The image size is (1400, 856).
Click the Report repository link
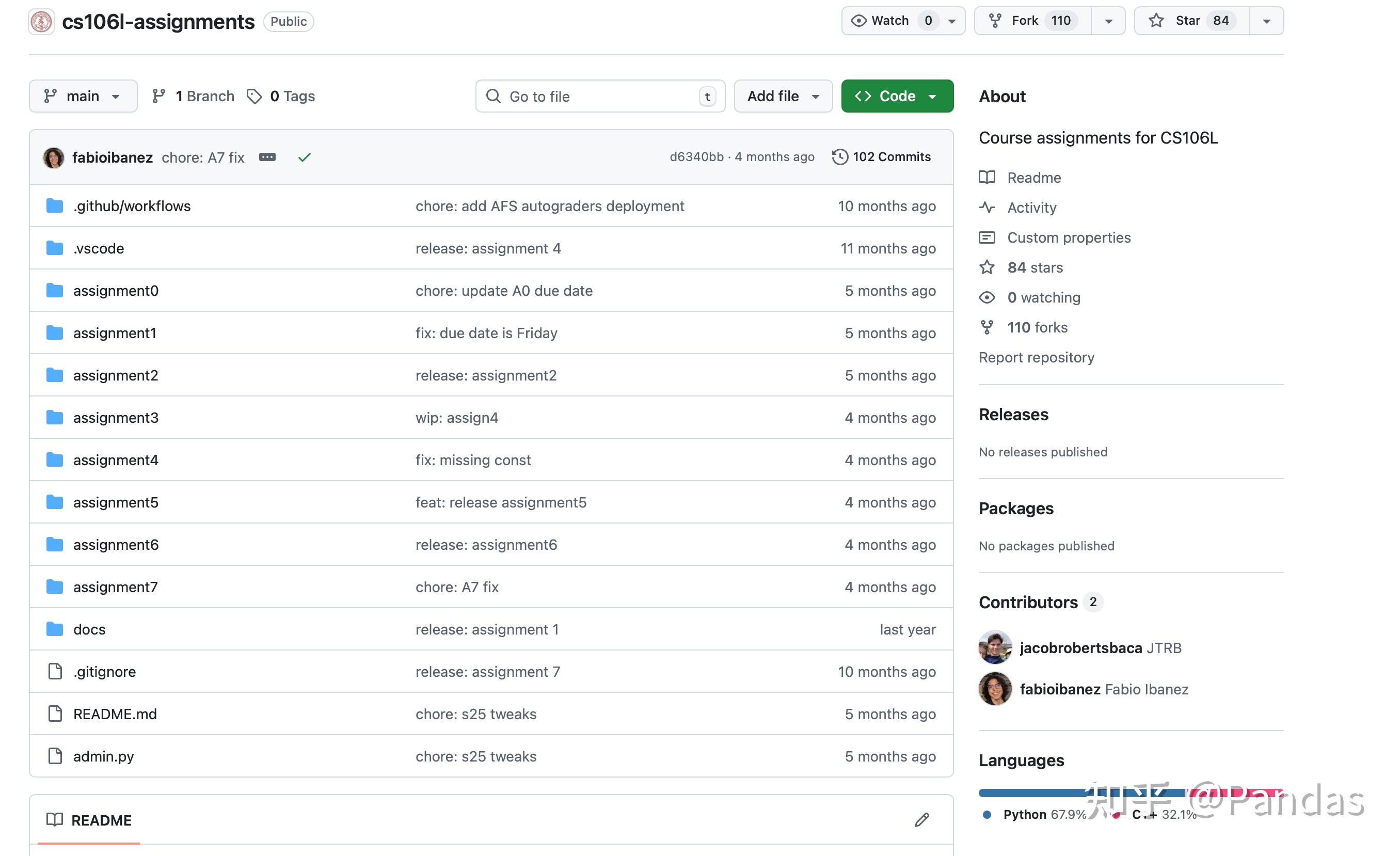pos(1036,357)
